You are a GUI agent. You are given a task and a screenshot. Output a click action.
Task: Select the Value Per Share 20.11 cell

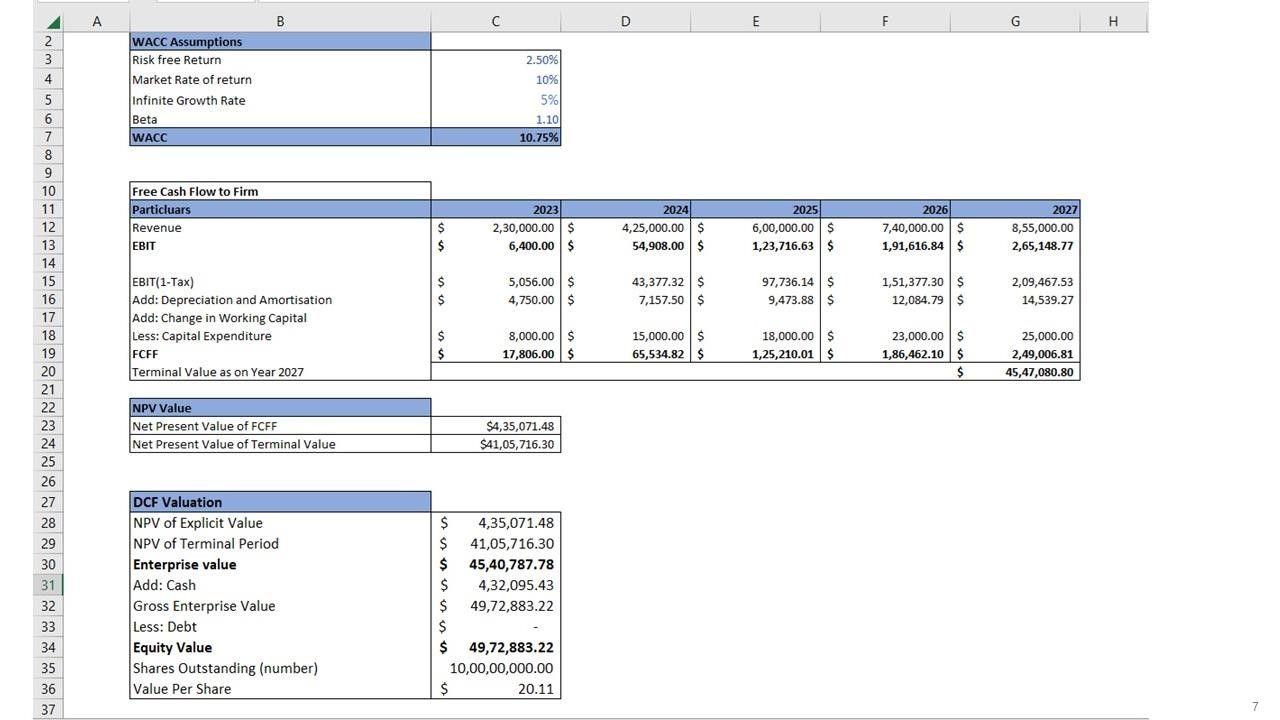(x=496, y=689)
